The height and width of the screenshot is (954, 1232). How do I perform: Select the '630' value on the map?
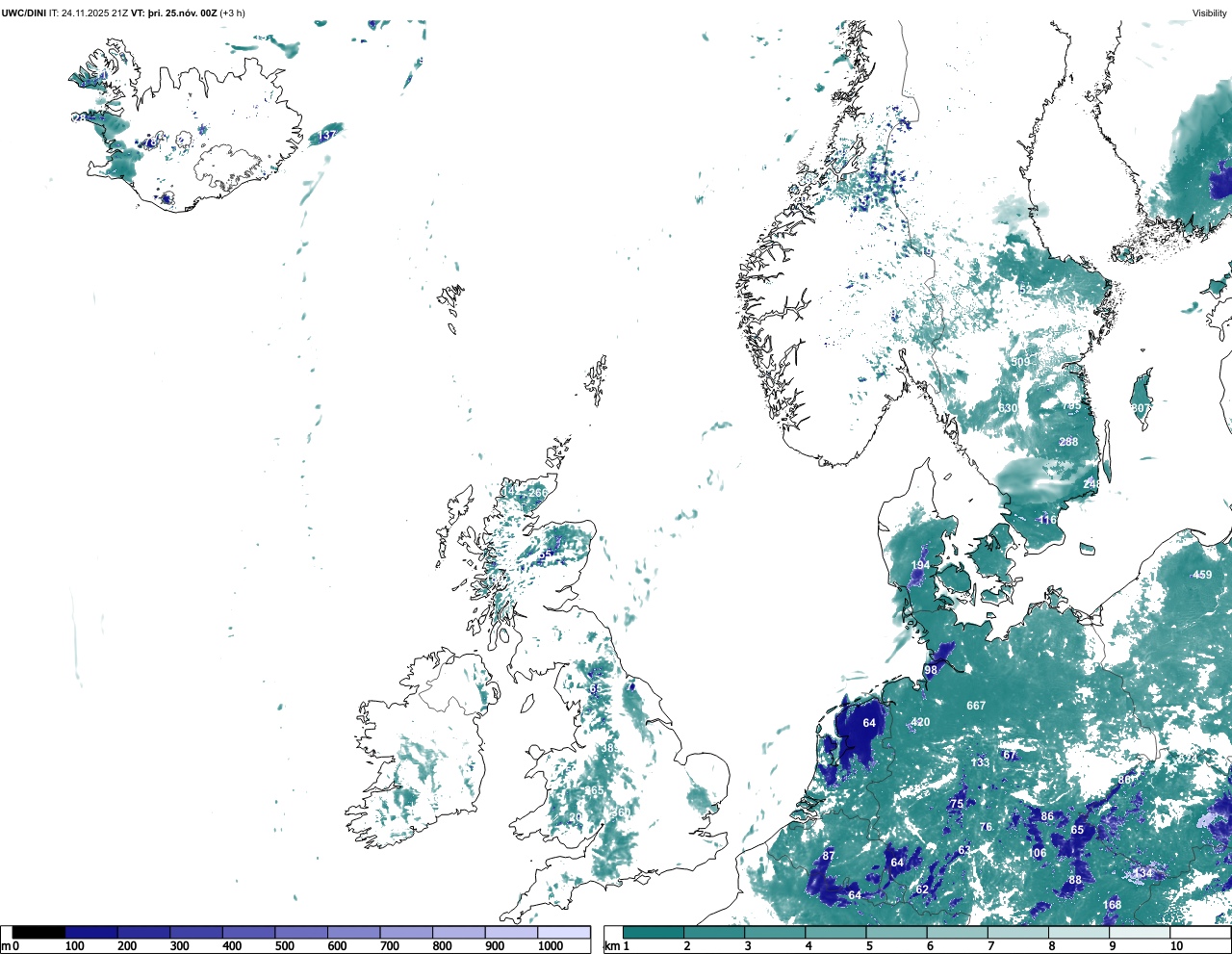click(x=1008, y=408)
